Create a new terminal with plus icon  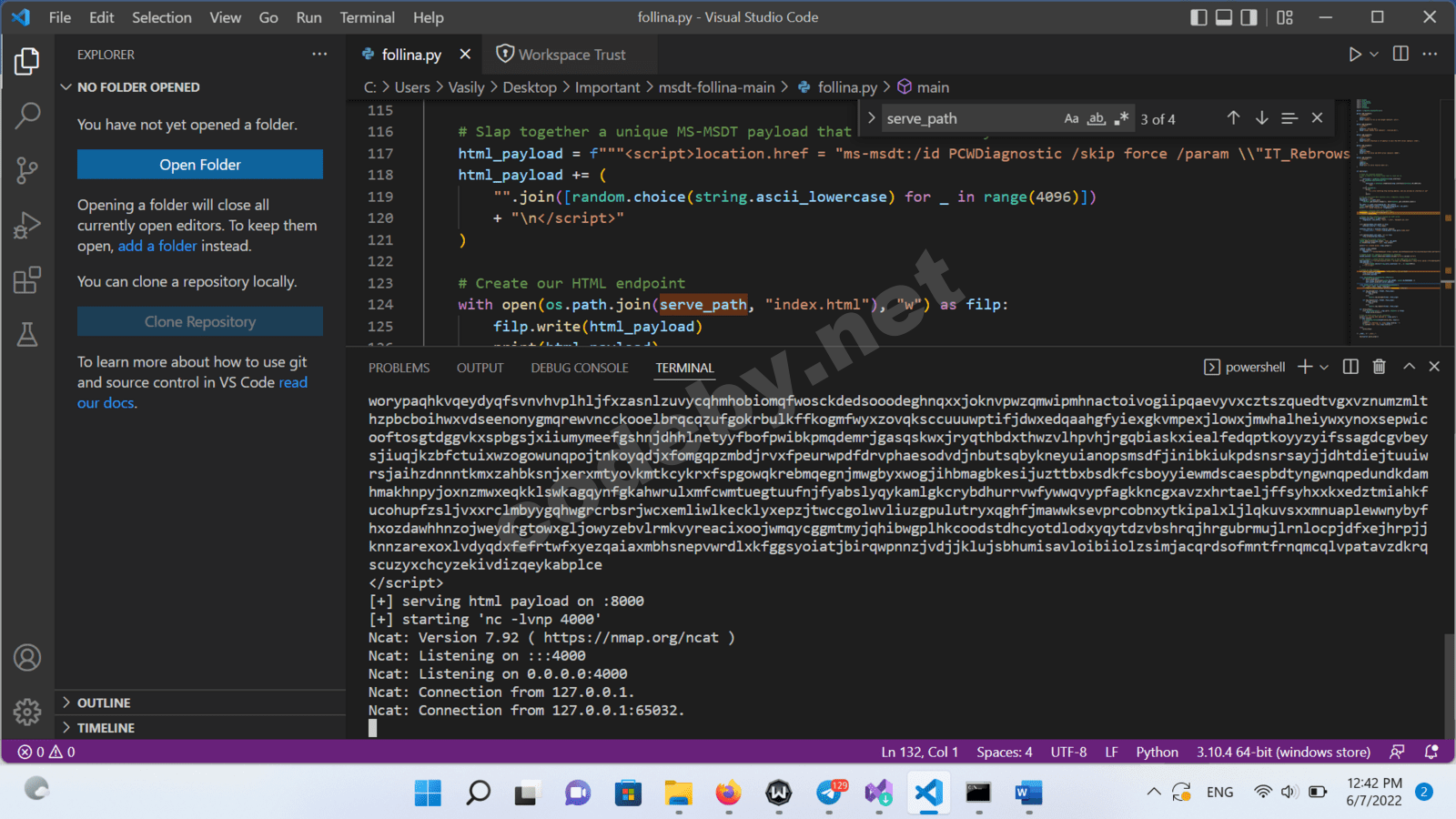click(1305, 367)
